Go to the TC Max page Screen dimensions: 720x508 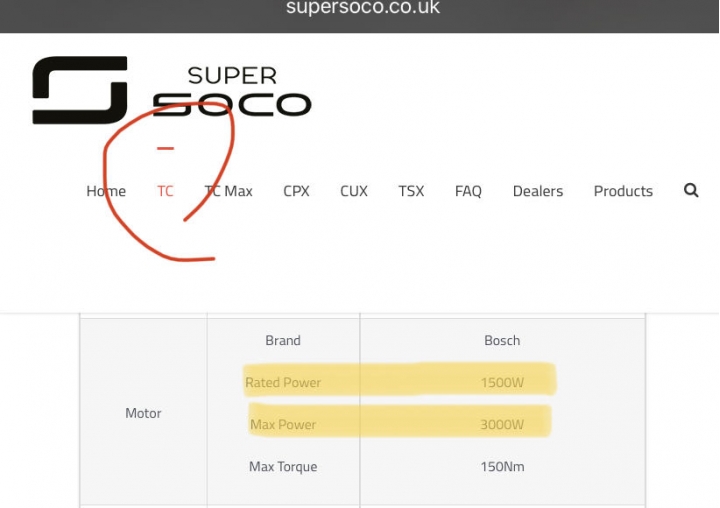click(x=229, y=191)
